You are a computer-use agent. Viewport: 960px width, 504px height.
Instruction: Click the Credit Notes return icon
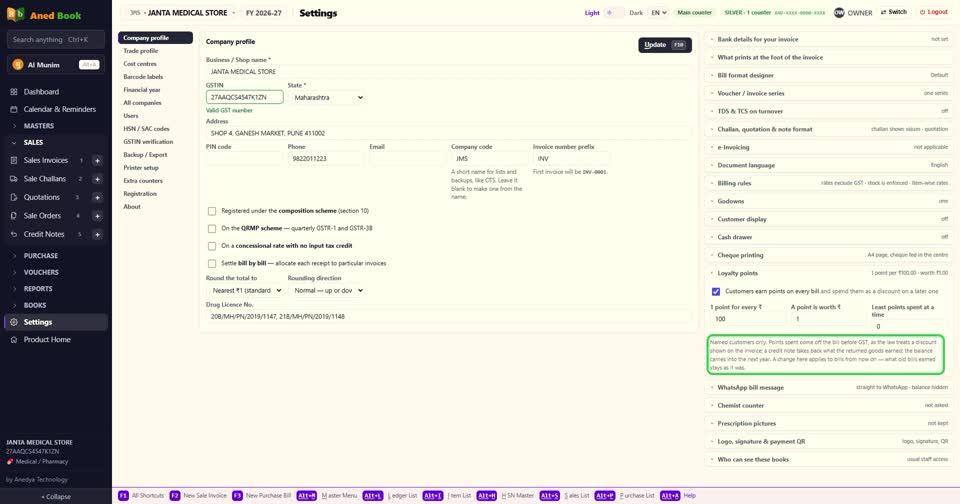13,234
